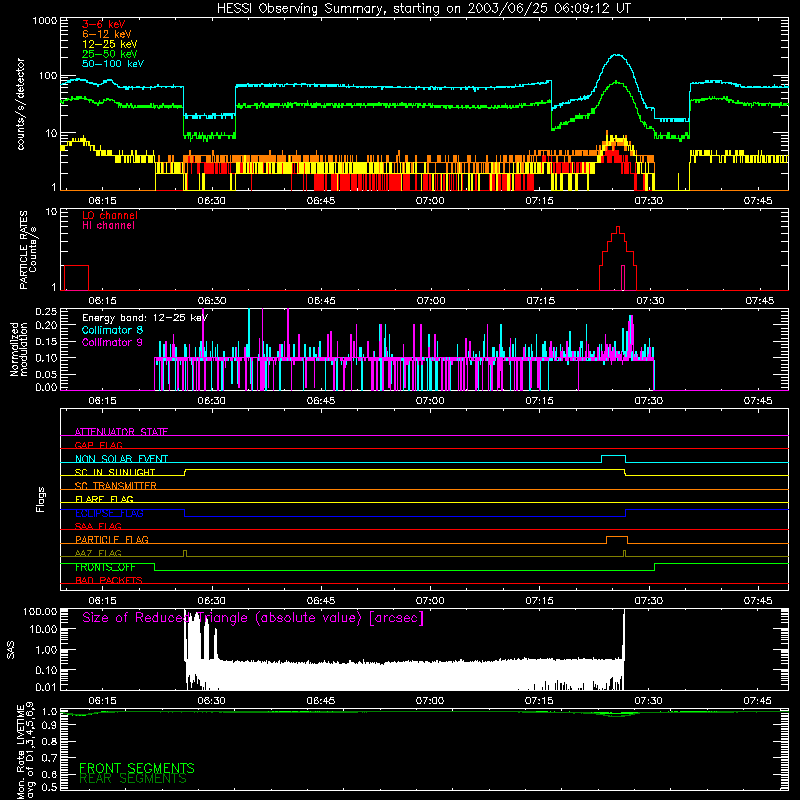Viewport: 800px width, 800px height.
Task: Click the REAR SEGMENTS legend label
Action: pos(133,779)
